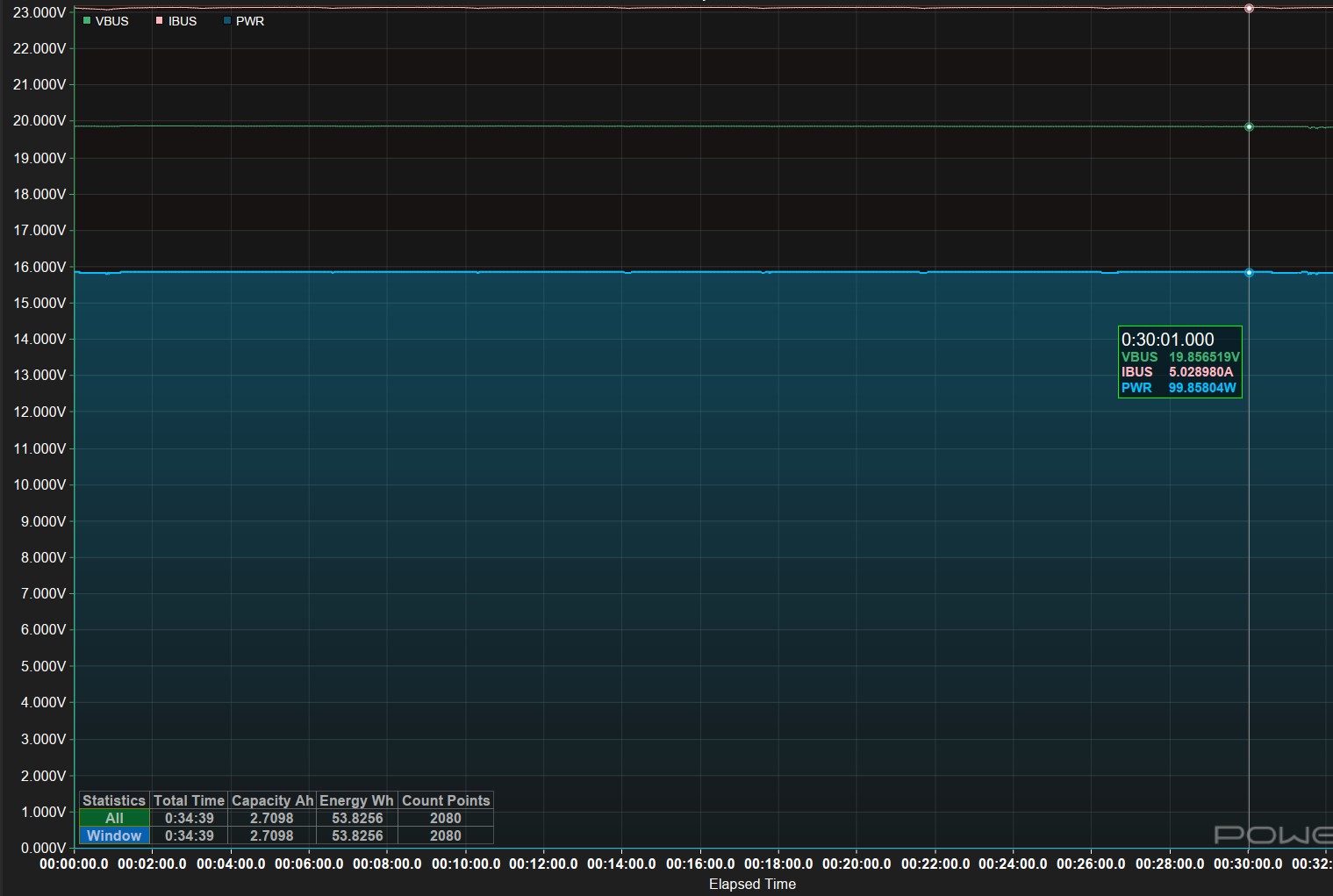The width and height of the screenshot is (1333, 896).
Task: Click the 00:30:00.0 time axis tick label
Action: [x=1248, y=864]
